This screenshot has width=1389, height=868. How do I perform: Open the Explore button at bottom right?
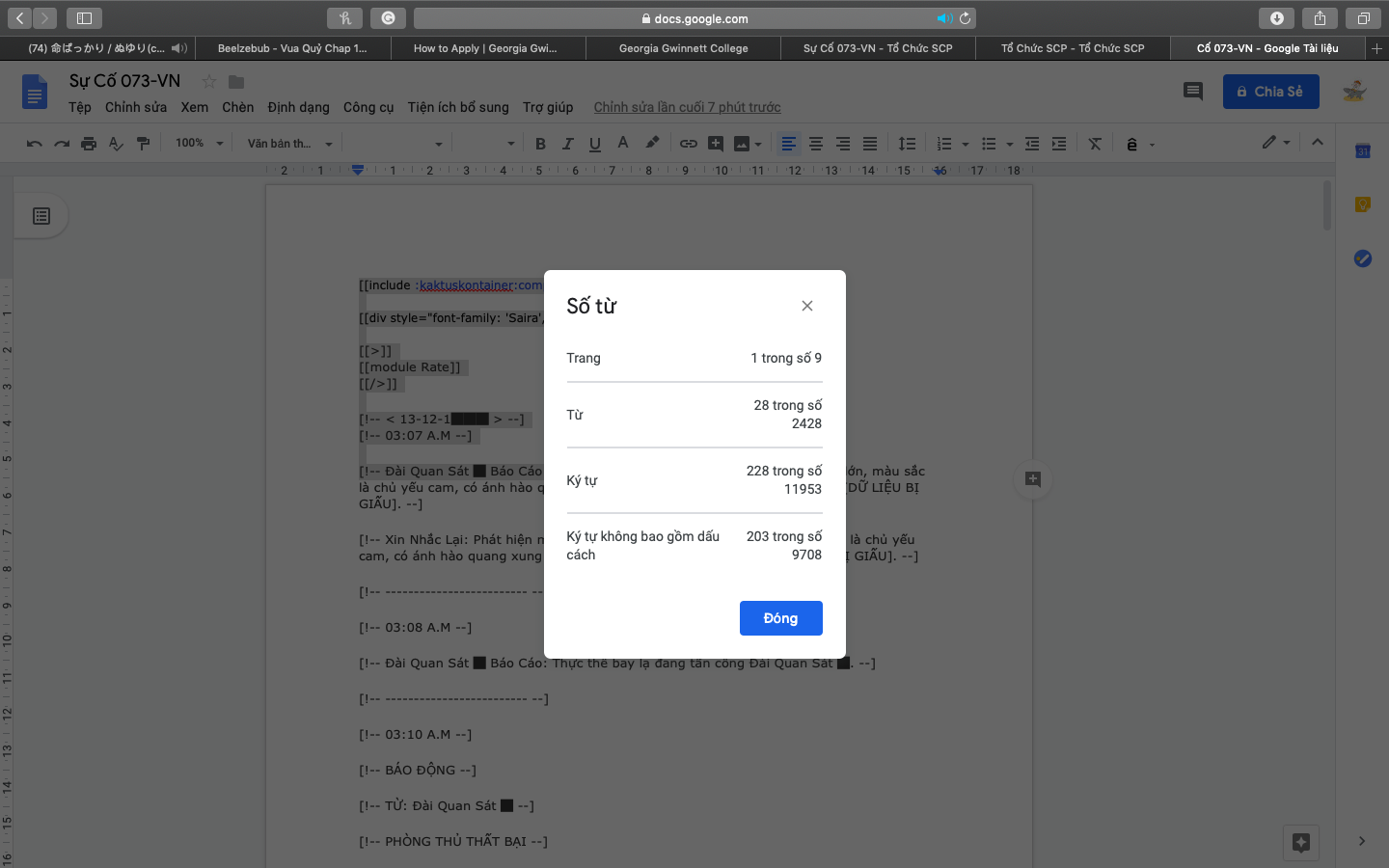[x=1300, y=842]
